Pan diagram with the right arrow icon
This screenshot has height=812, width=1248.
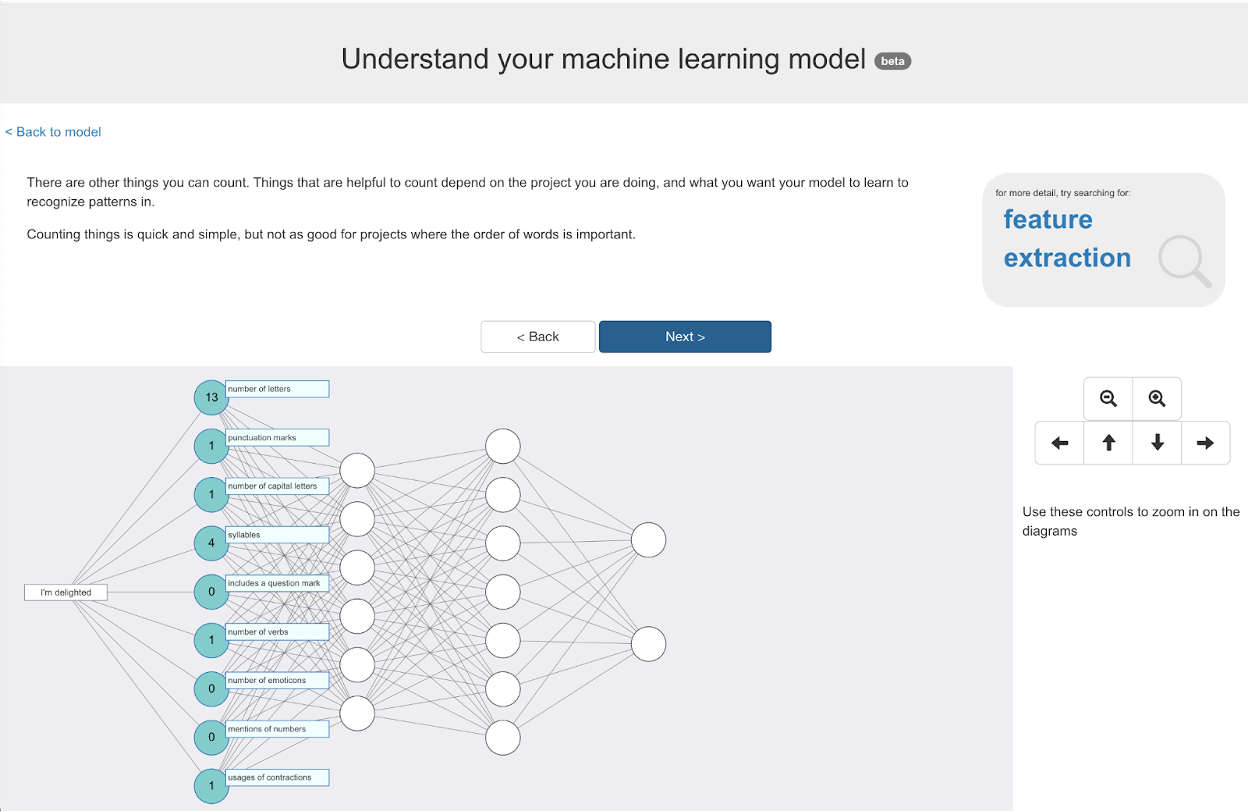point(1205,443)
